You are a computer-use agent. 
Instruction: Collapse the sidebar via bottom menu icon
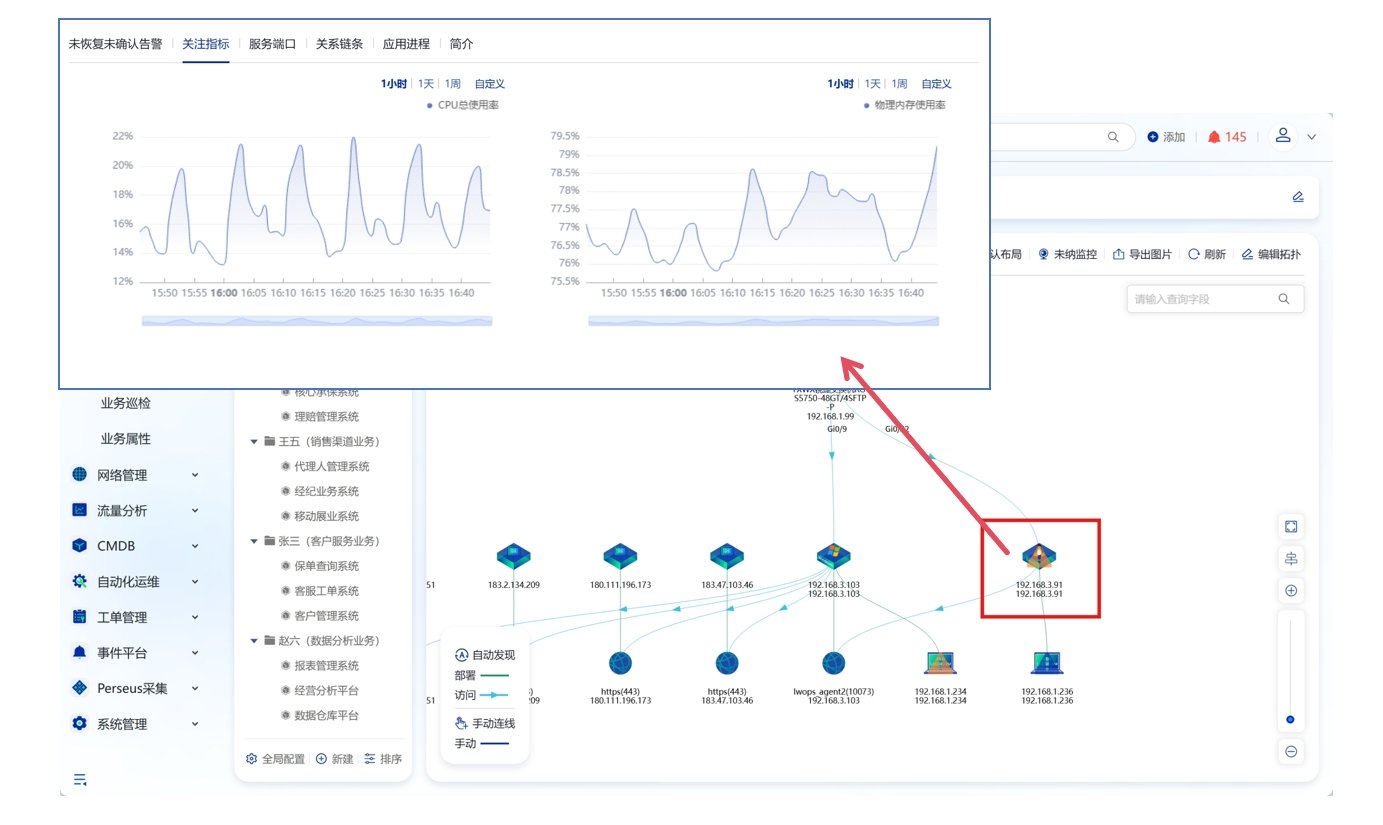pos(80,779)
